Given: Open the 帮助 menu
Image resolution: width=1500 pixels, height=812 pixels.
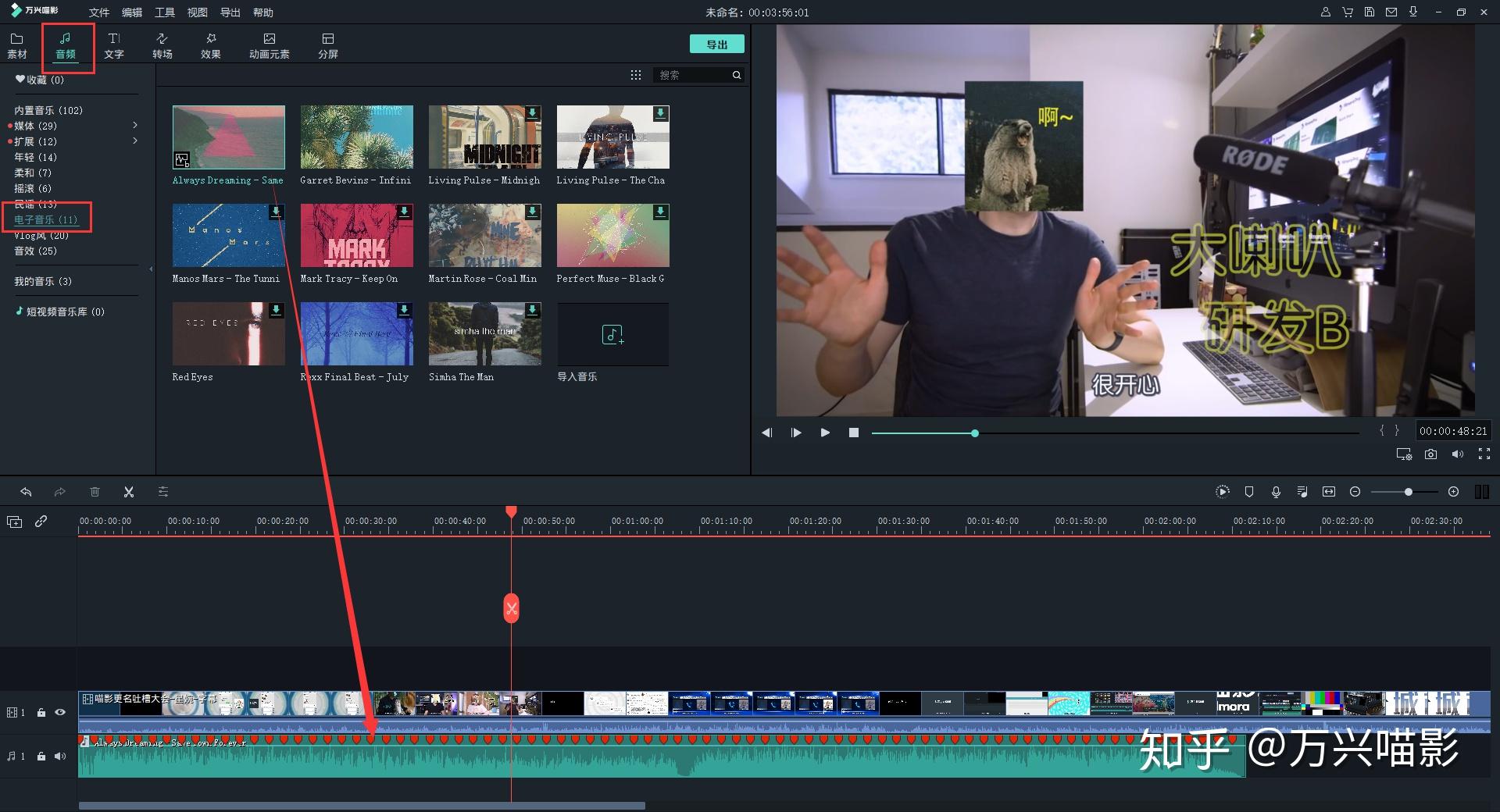Looking at the screenshot, I should 263,12.
